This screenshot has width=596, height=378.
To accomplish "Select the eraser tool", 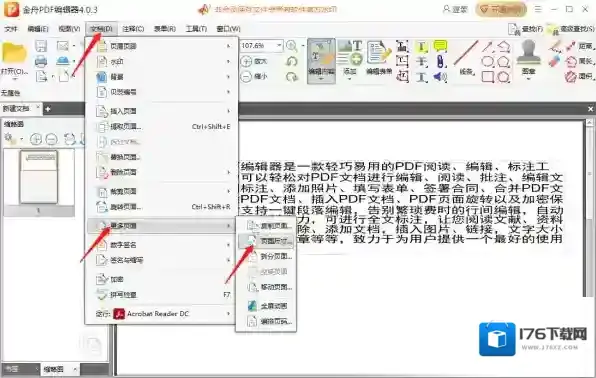I will coord(555,61).
